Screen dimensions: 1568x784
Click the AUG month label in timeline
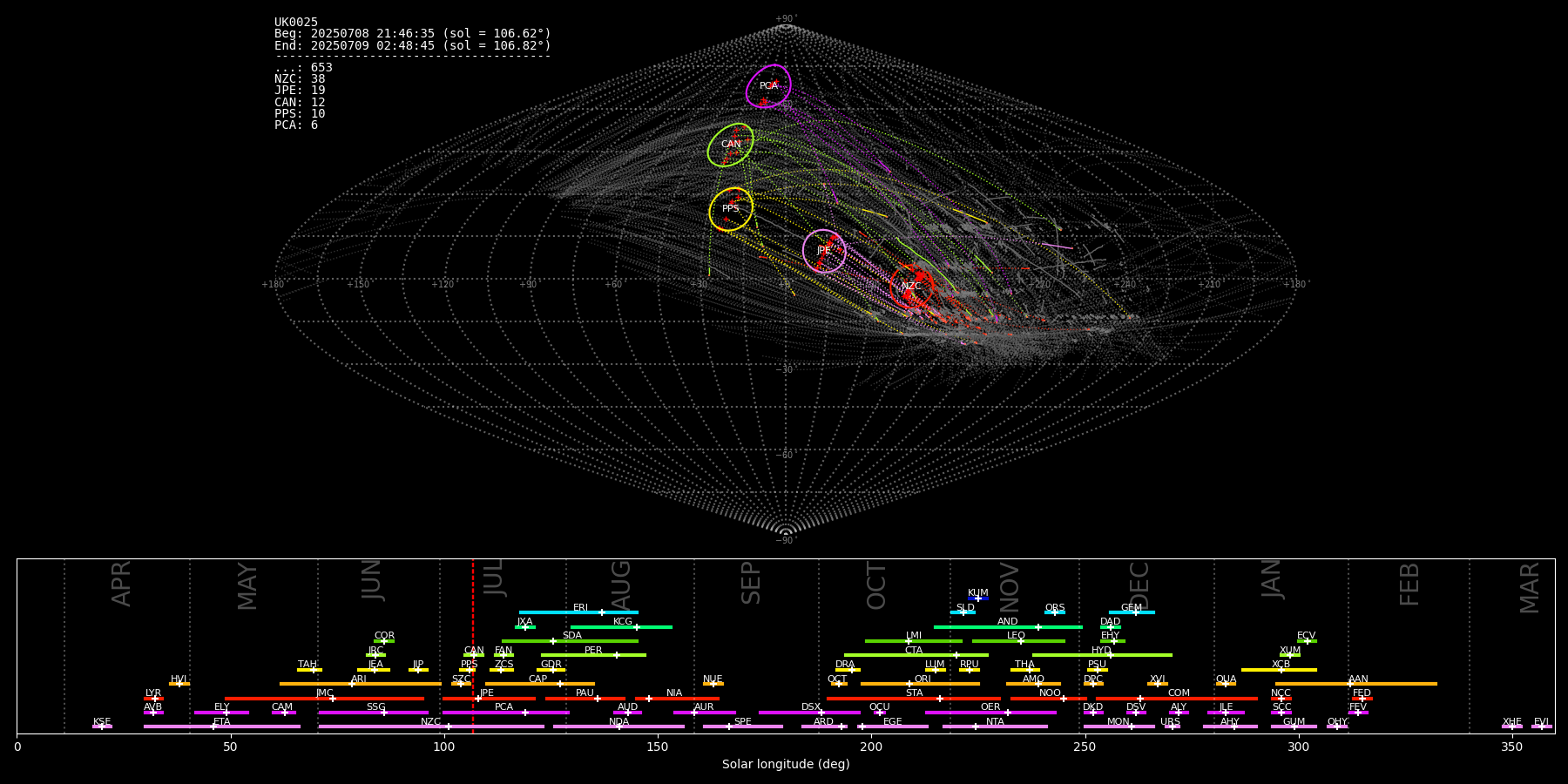(621, 585)
